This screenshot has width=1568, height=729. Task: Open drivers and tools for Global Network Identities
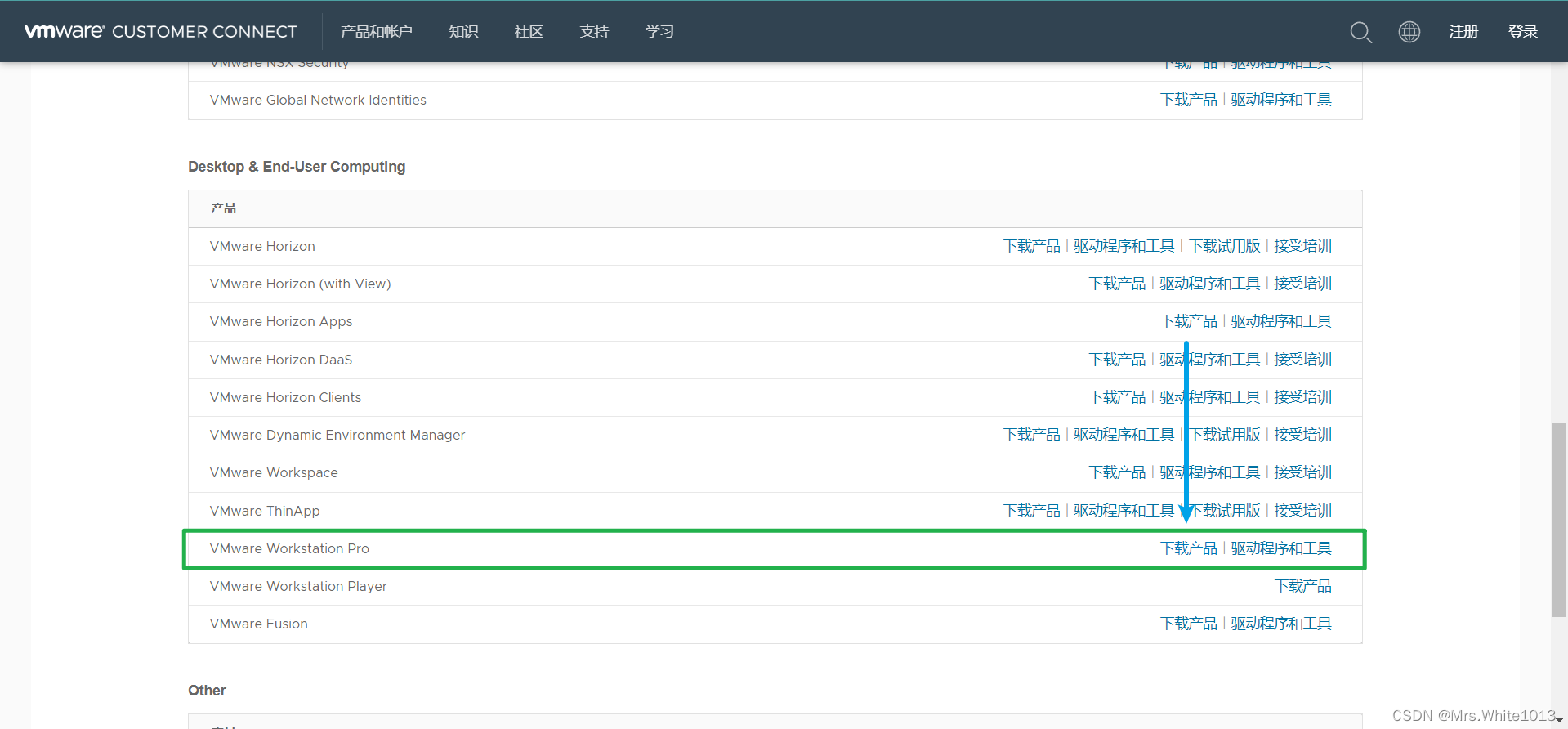click(1281, 100)
